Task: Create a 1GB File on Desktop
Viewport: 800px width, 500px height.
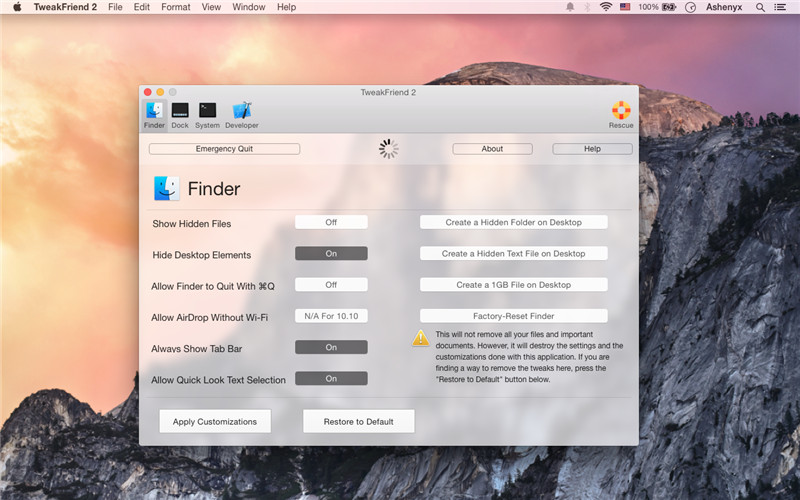Action: tap(513, 285)
